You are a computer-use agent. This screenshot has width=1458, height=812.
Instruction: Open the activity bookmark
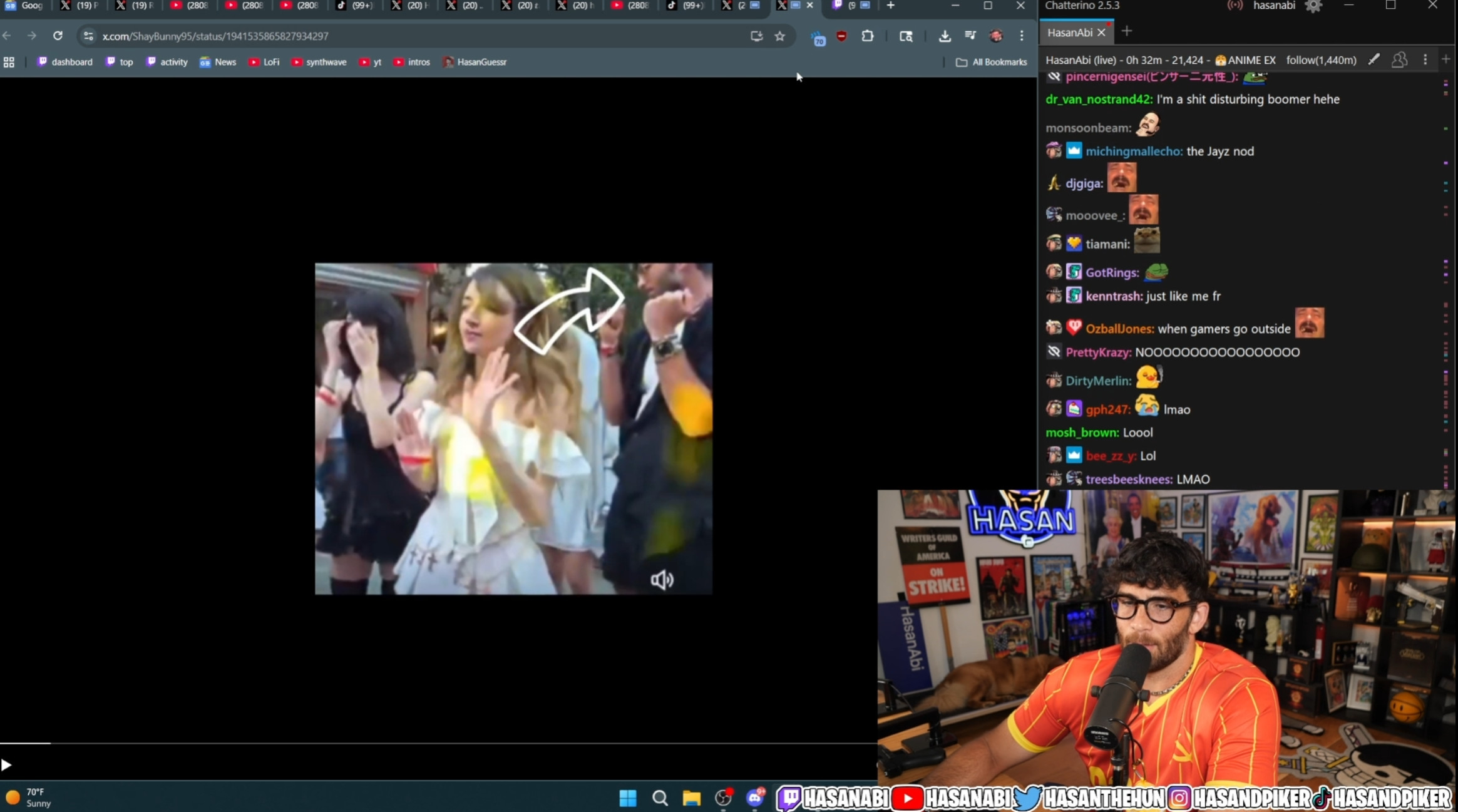pos(167,62)
